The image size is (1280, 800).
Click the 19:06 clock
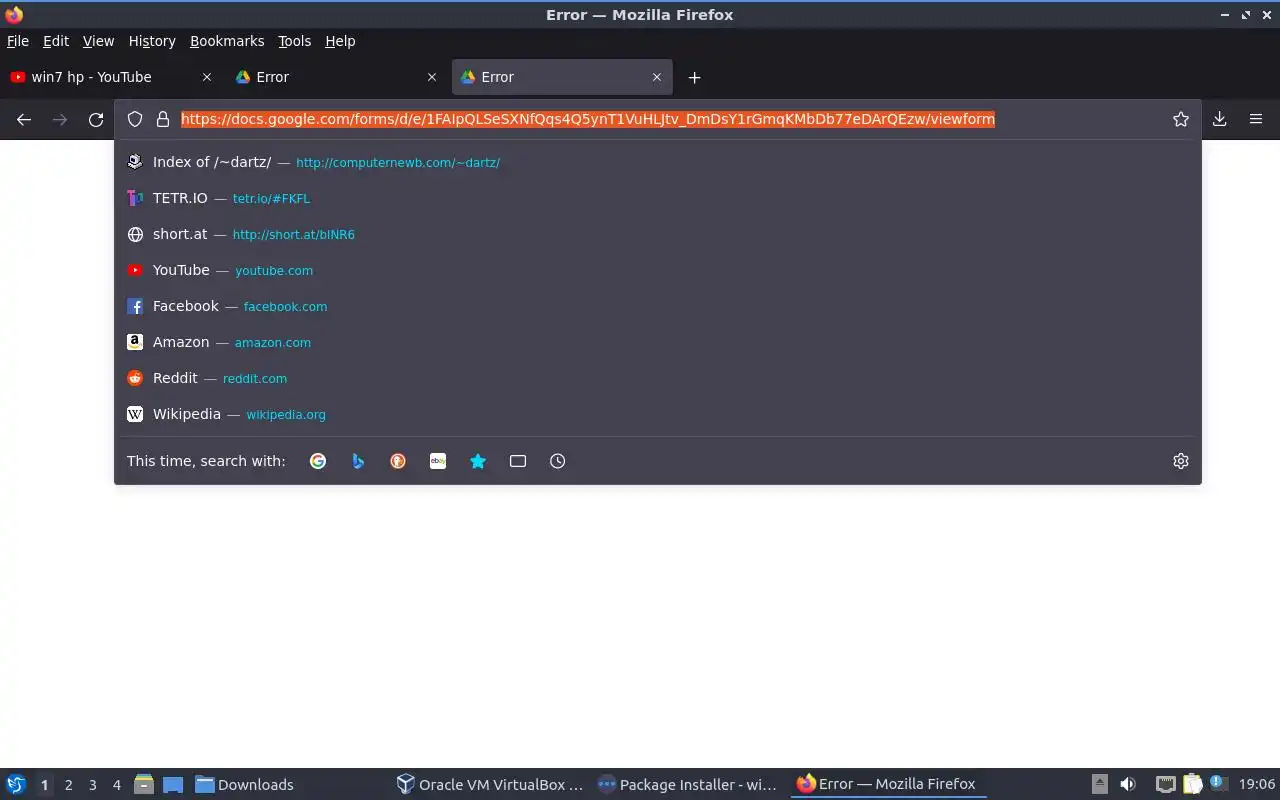[1257, 785]
